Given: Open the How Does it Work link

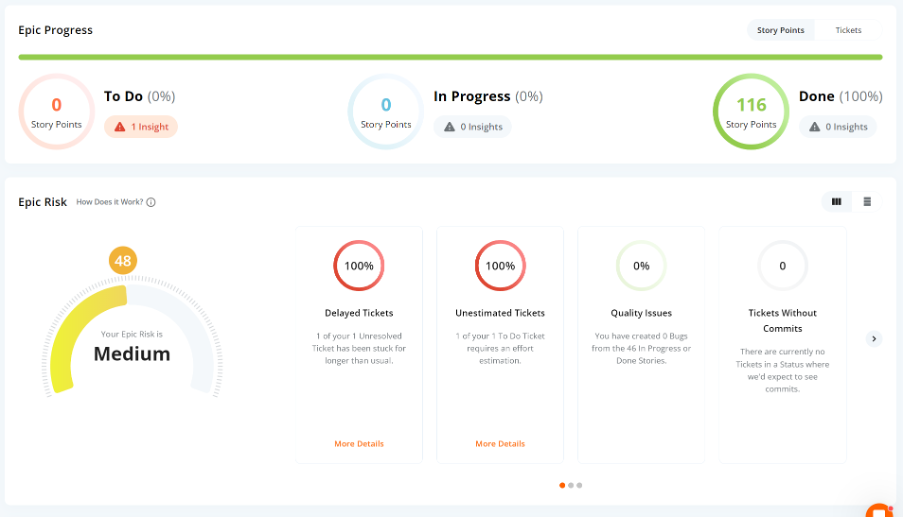Looking at the screenshot, I should 110,202.
